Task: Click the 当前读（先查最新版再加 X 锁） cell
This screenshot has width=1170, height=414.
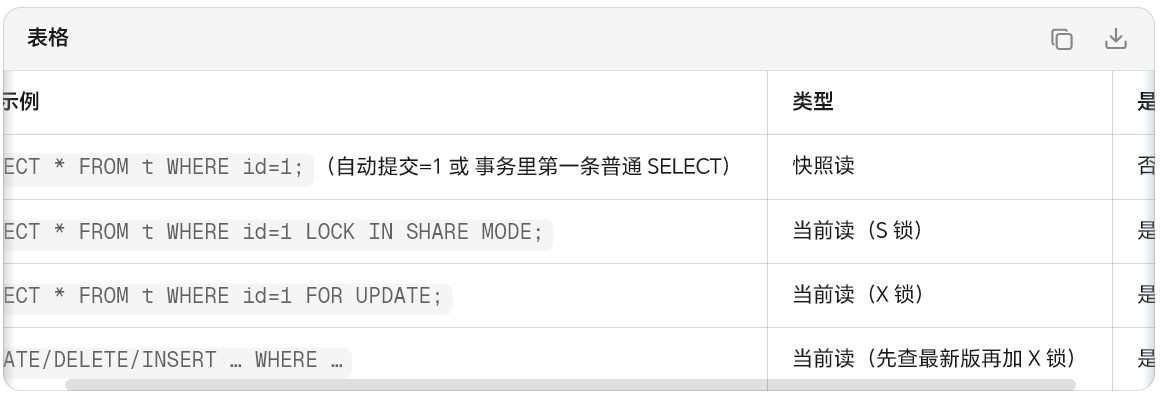Action: [933, 359]
